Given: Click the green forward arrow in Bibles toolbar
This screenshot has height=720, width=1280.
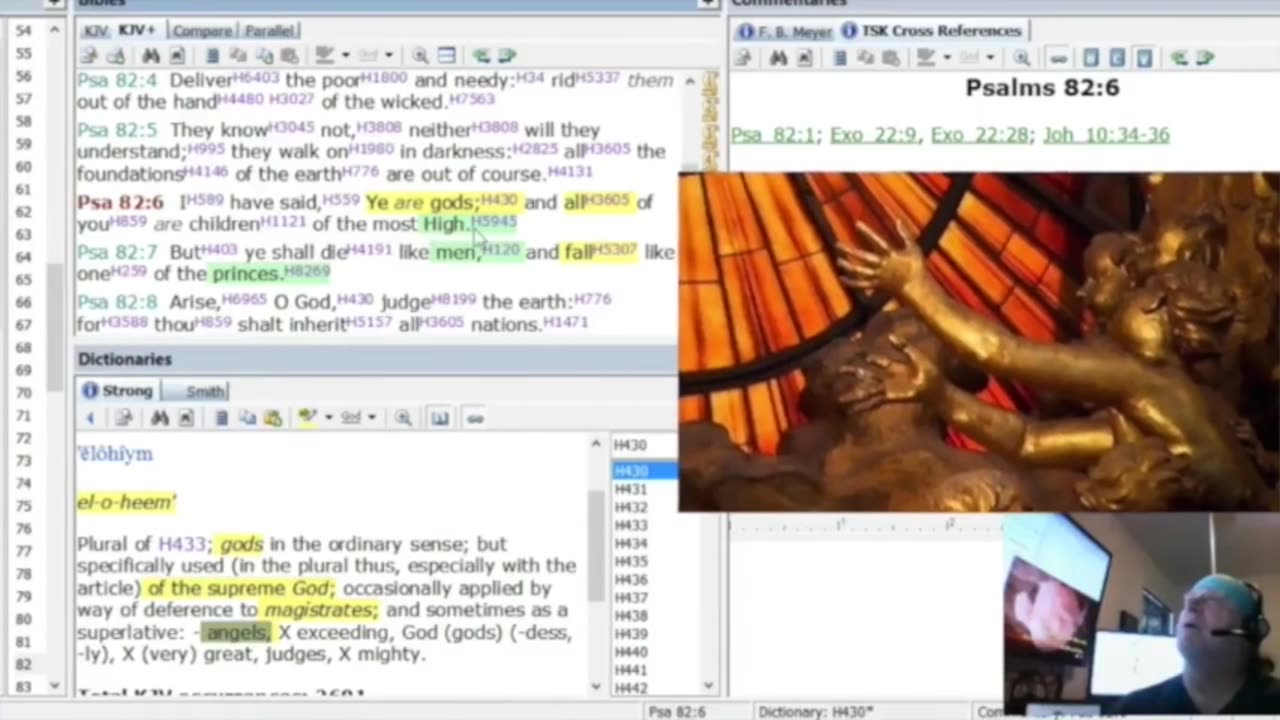Looking at the screenshot, I should coord(506,56).
